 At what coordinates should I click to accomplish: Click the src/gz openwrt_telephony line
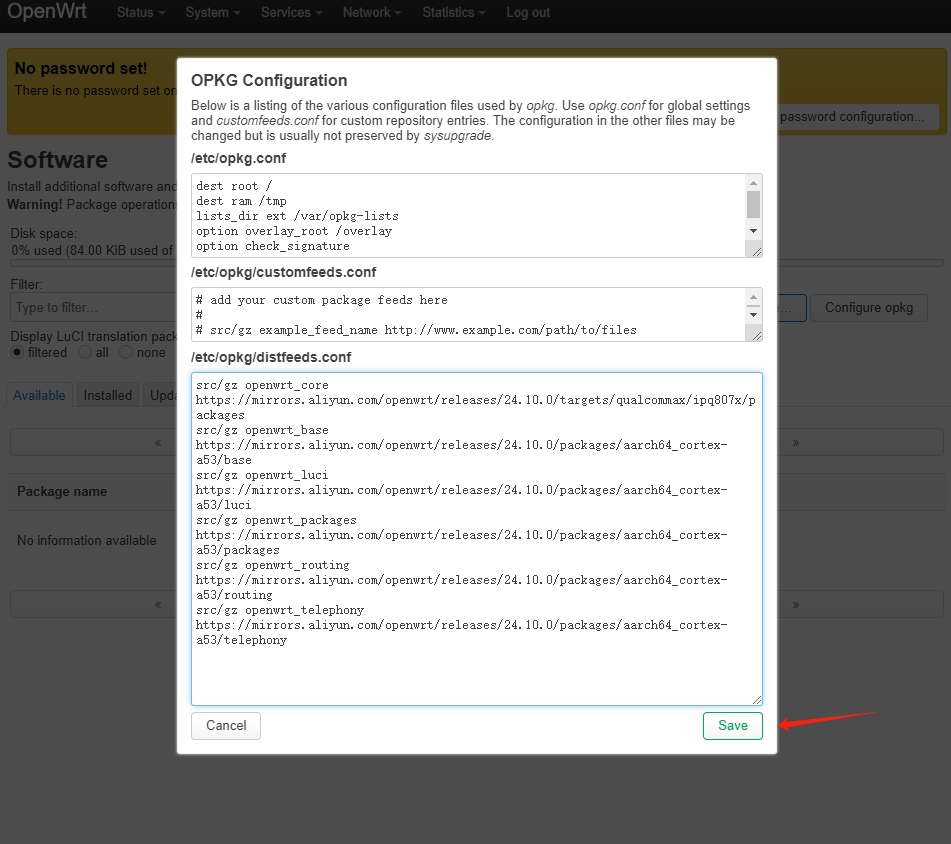[x=280, y=610]
